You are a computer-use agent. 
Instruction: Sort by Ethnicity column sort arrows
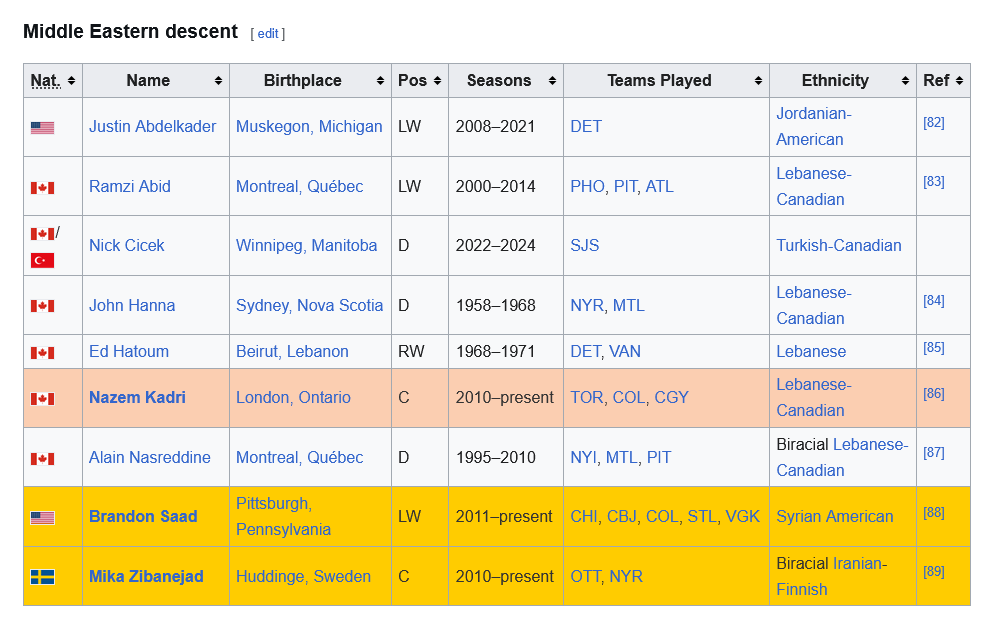point(905,81)
